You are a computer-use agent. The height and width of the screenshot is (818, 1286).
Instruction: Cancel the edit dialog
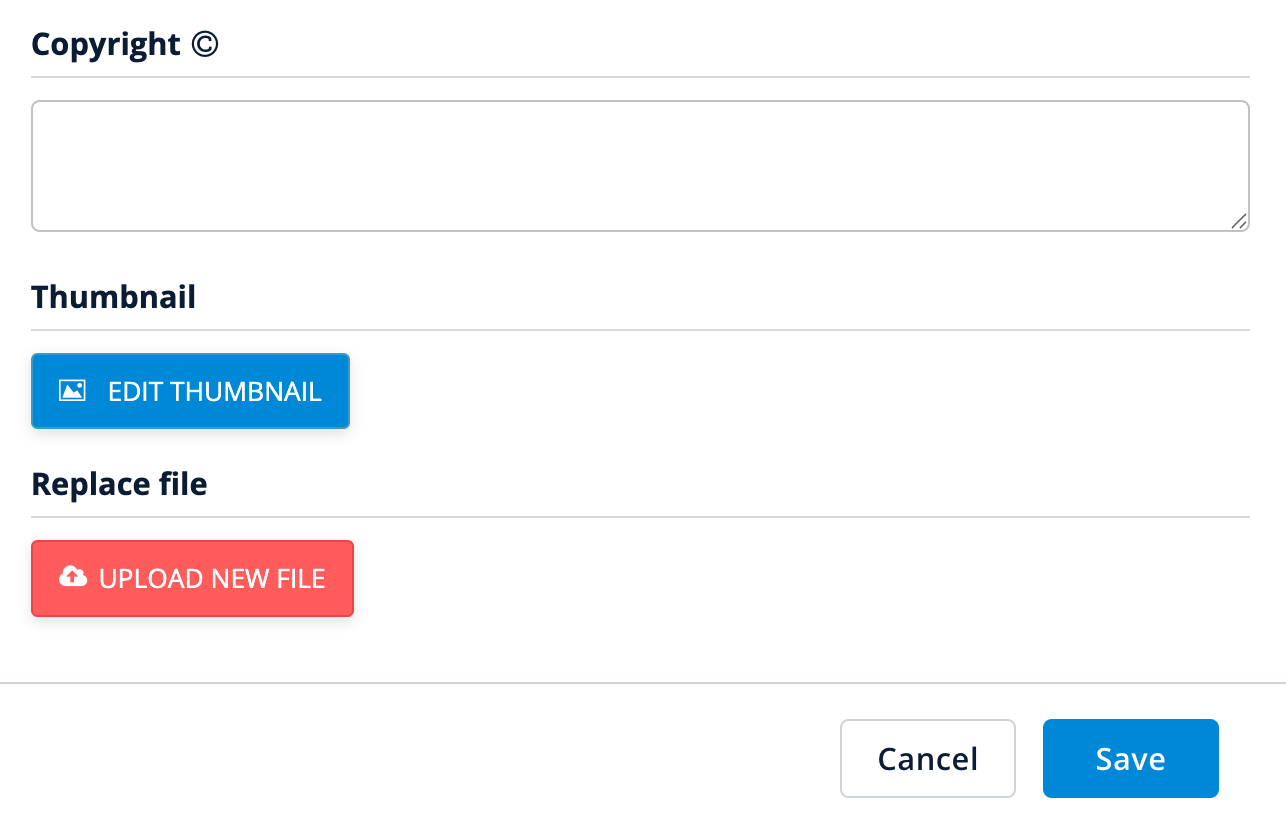pyautogui.click(x=927, y=758)
